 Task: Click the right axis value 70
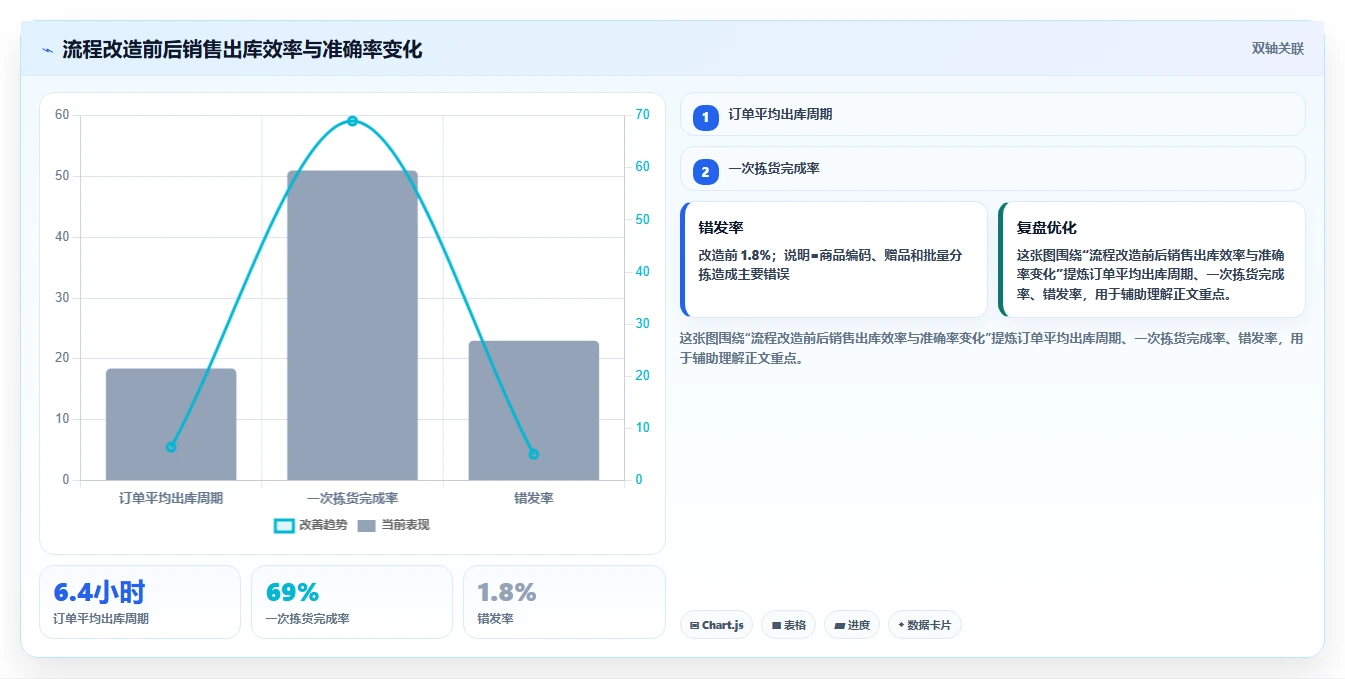(x=642, y=115)
